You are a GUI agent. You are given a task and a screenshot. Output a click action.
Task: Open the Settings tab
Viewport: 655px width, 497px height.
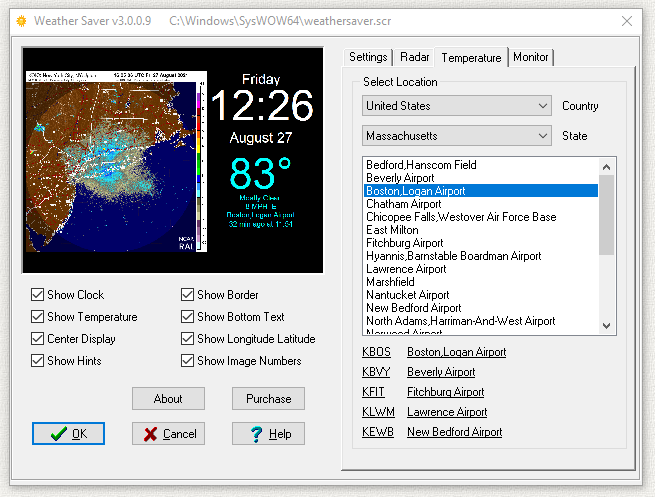(368, 57)
